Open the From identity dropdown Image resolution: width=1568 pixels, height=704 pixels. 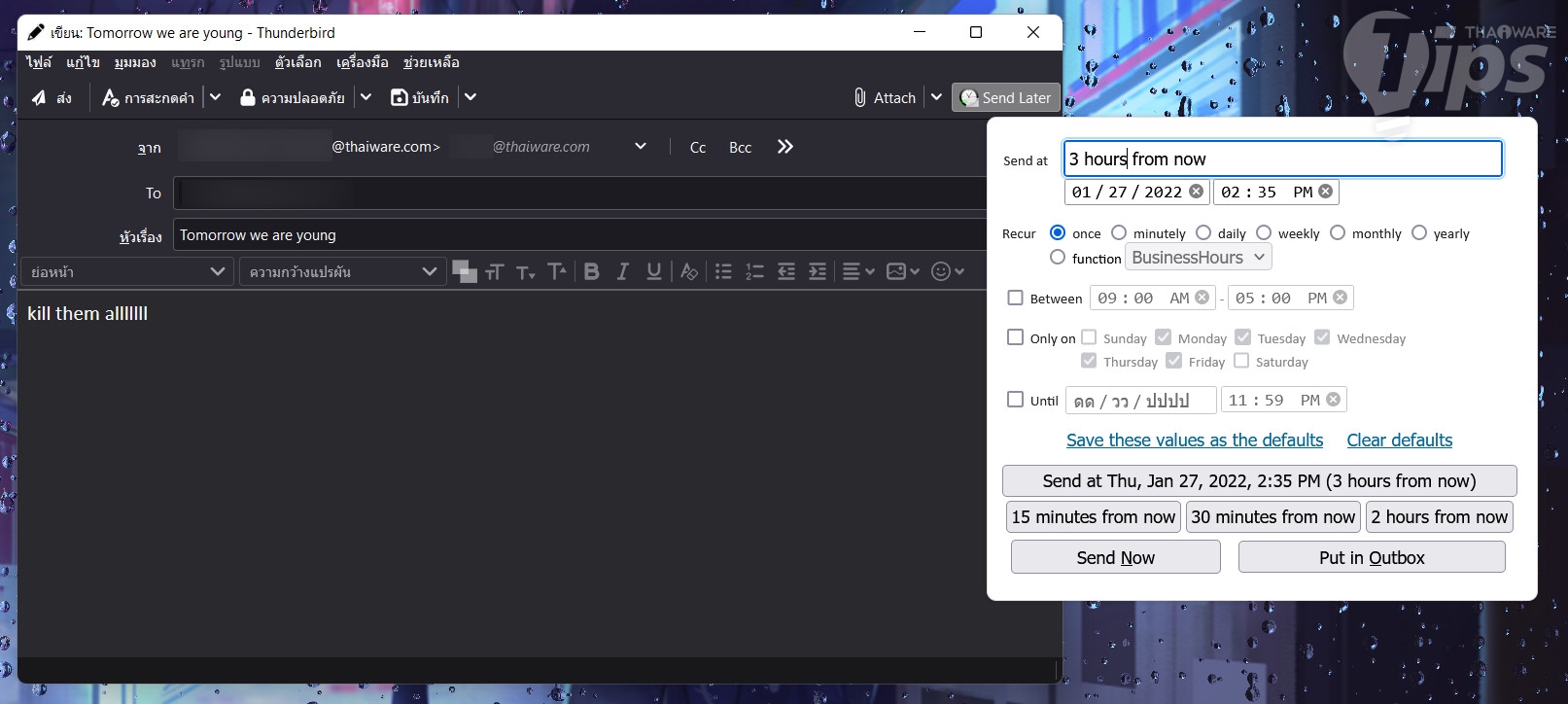click(641, 147)
